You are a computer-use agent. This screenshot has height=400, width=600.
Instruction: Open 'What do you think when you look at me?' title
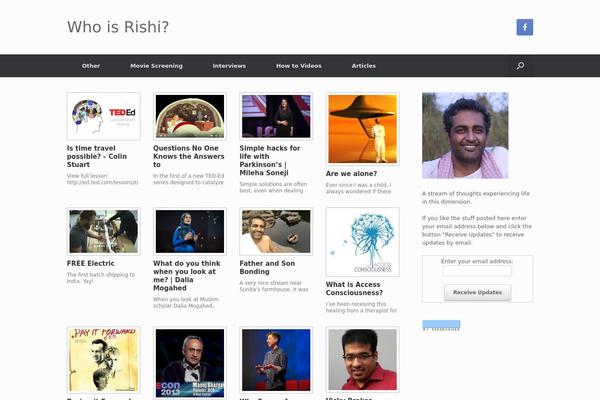click(187, 276)
